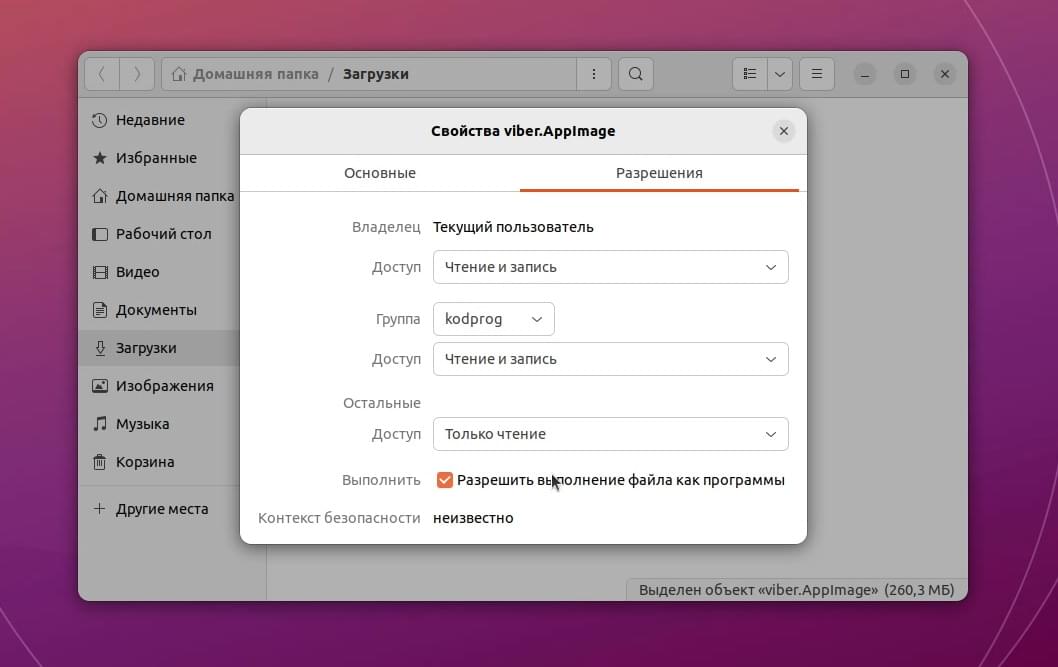This screenshot has width=1058, height=667.
Task: Open the path bar three-dot menu
Action: tap(594, 74)
